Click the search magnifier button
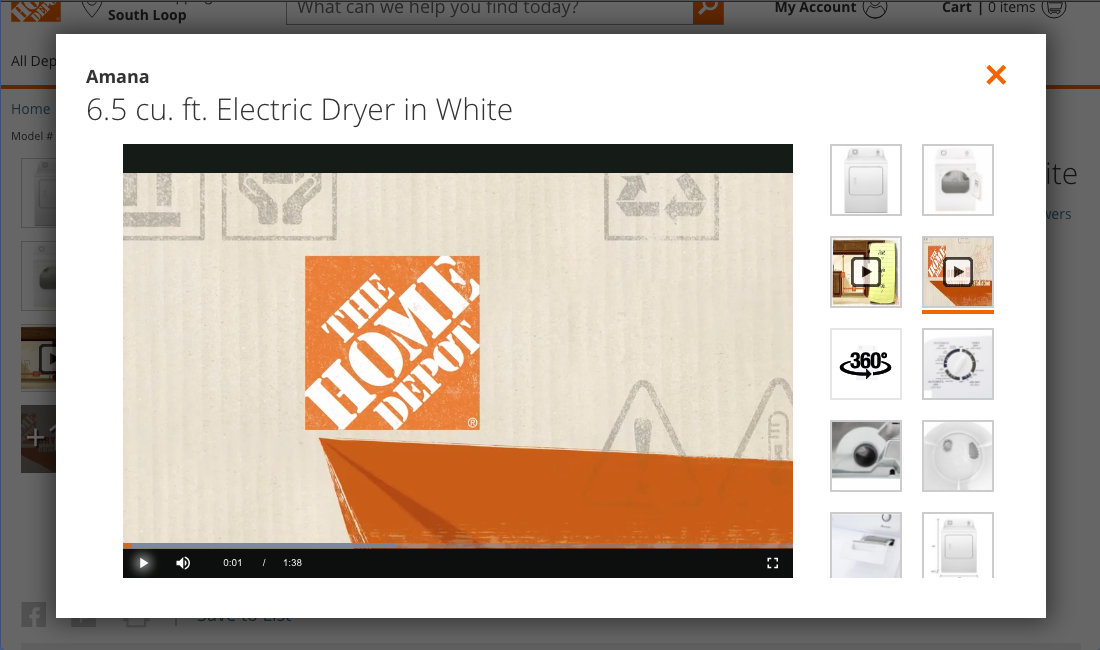 coord(708,9)
